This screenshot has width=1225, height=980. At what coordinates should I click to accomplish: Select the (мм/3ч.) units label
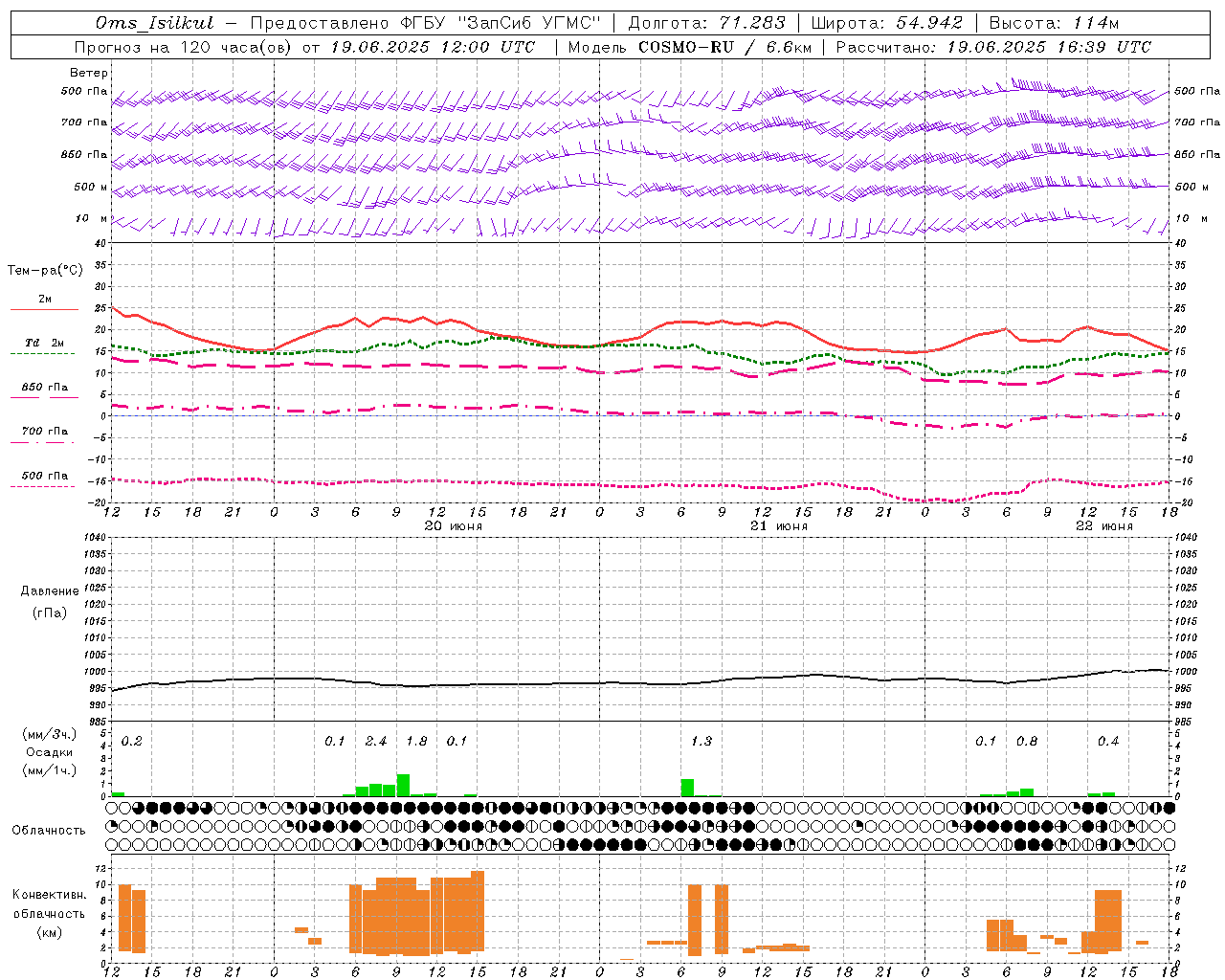pos(49,734)
